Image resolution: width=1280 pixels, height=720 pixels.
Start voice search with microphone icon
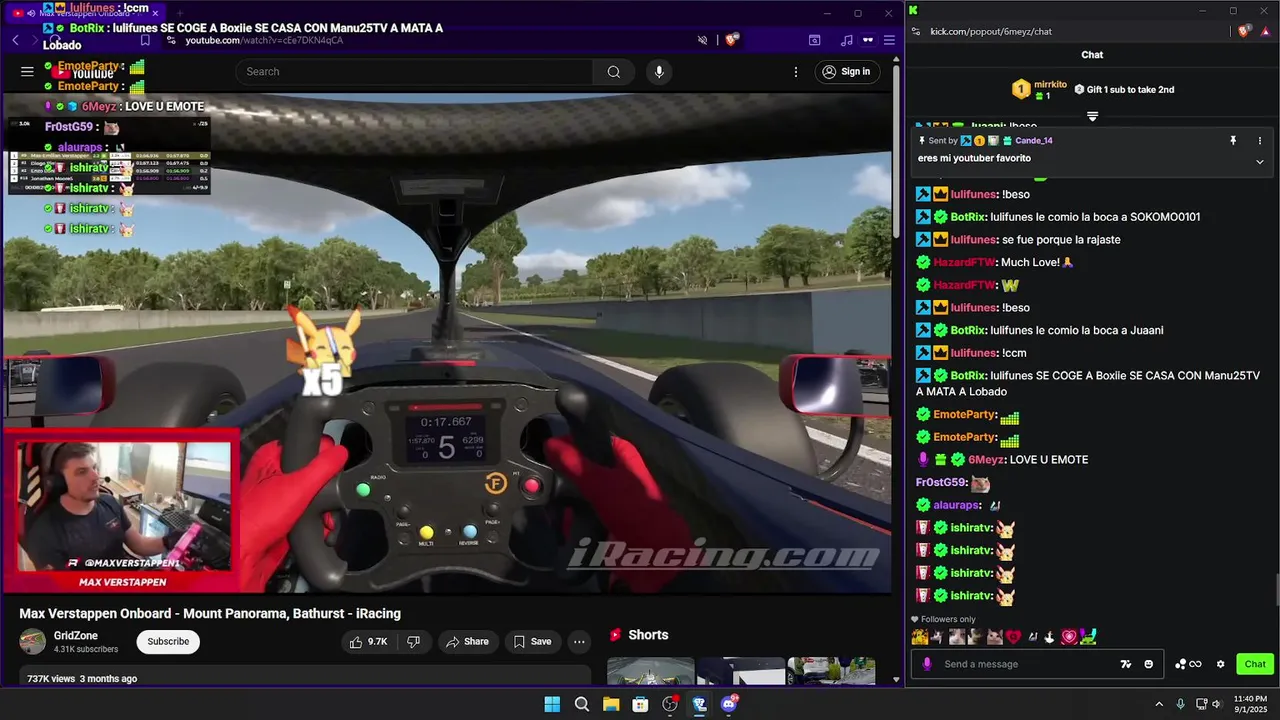[x=658, y=72]
